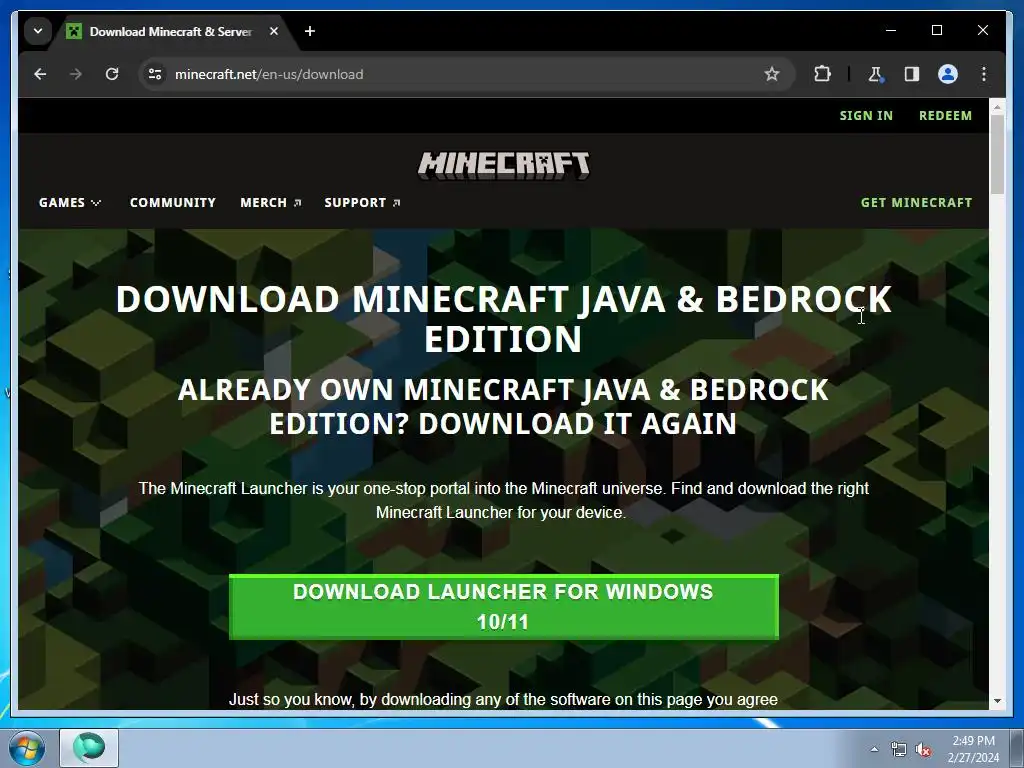This screenshot has height=768, width=1024.
Task: Open Chrome three-dot menu
Action: click(x=984, y=74)
